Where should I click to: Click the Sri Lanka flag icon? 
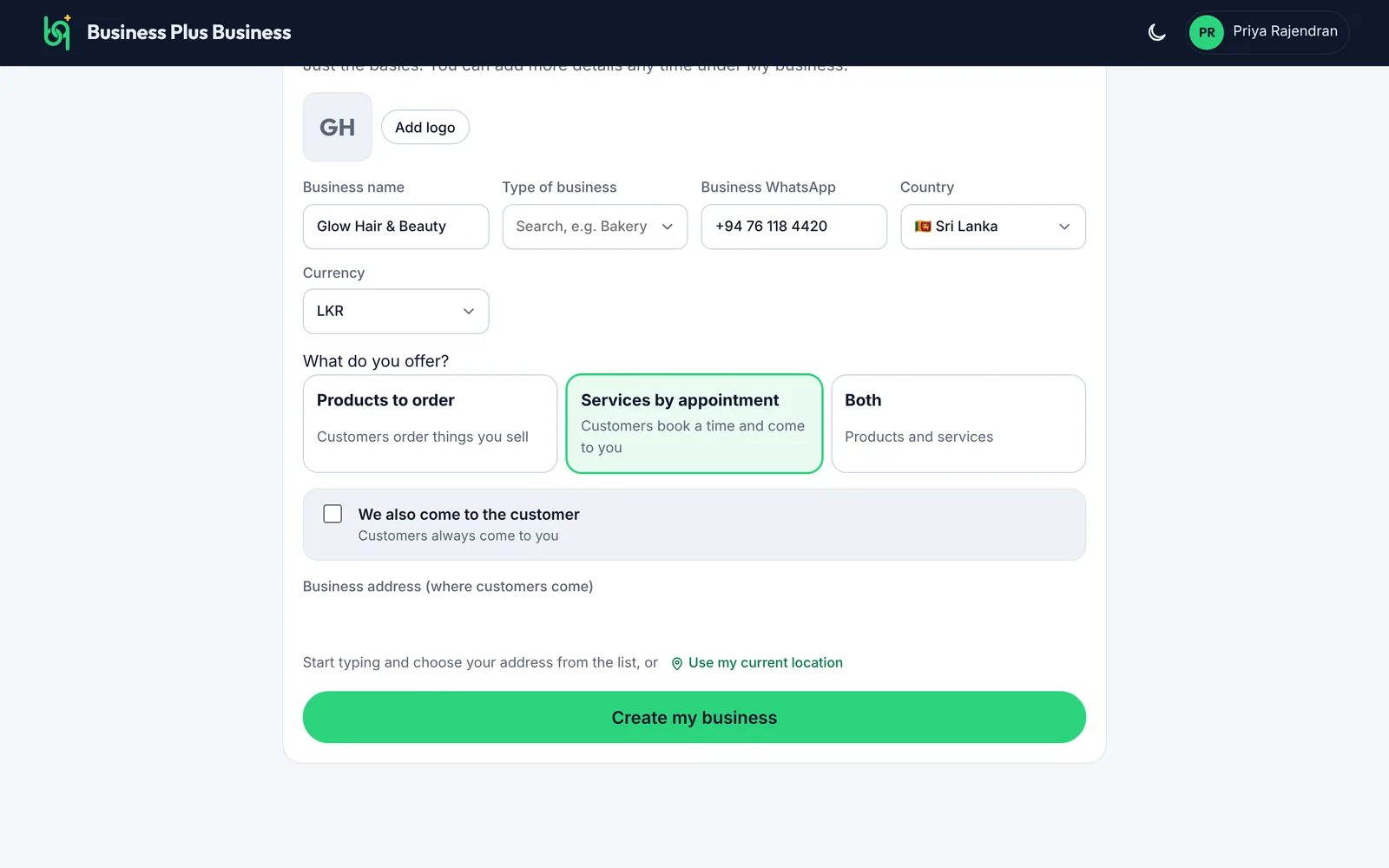click(923, 227)
